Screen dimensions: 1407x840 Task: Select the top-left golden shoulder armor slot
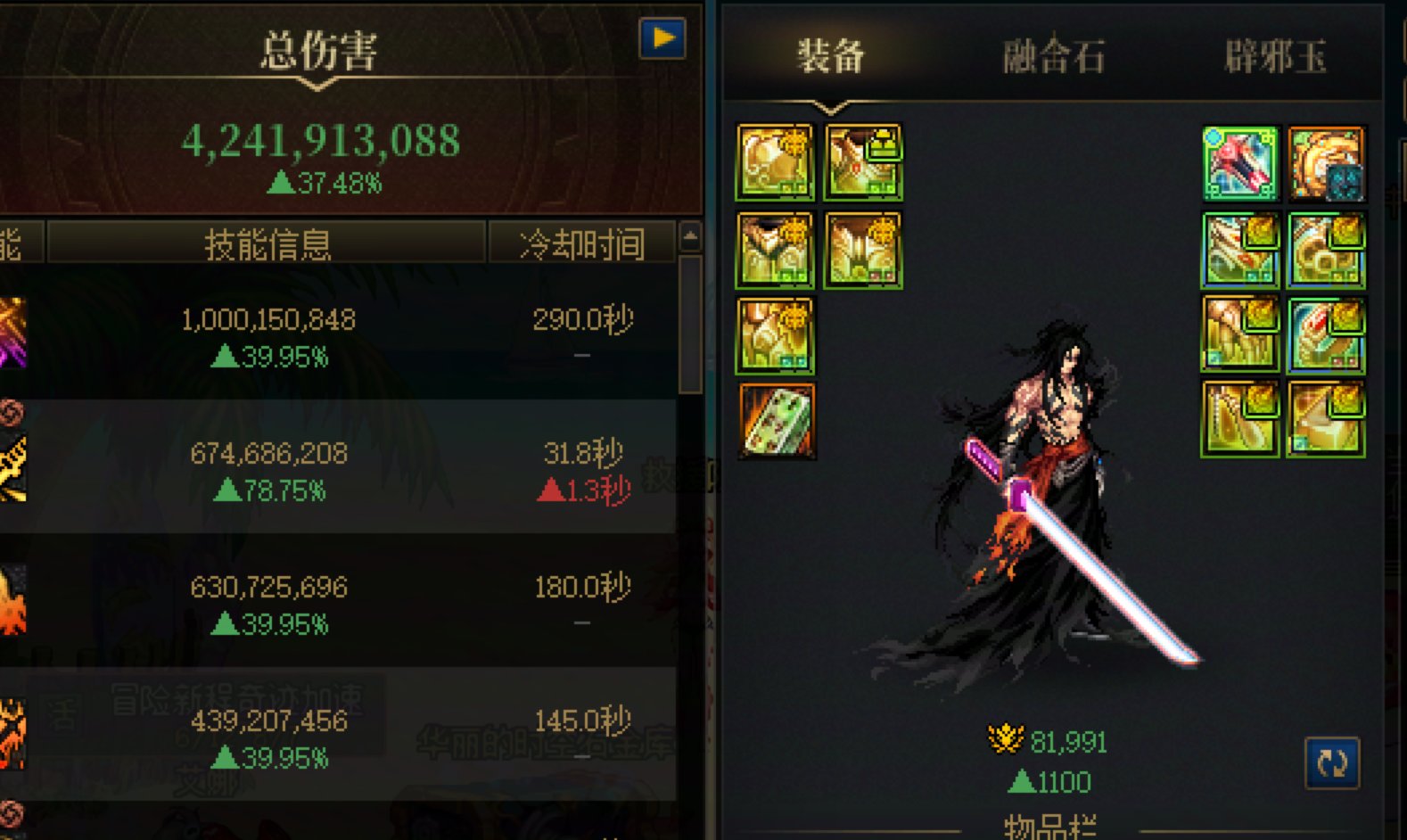click(x=775, y=162)
